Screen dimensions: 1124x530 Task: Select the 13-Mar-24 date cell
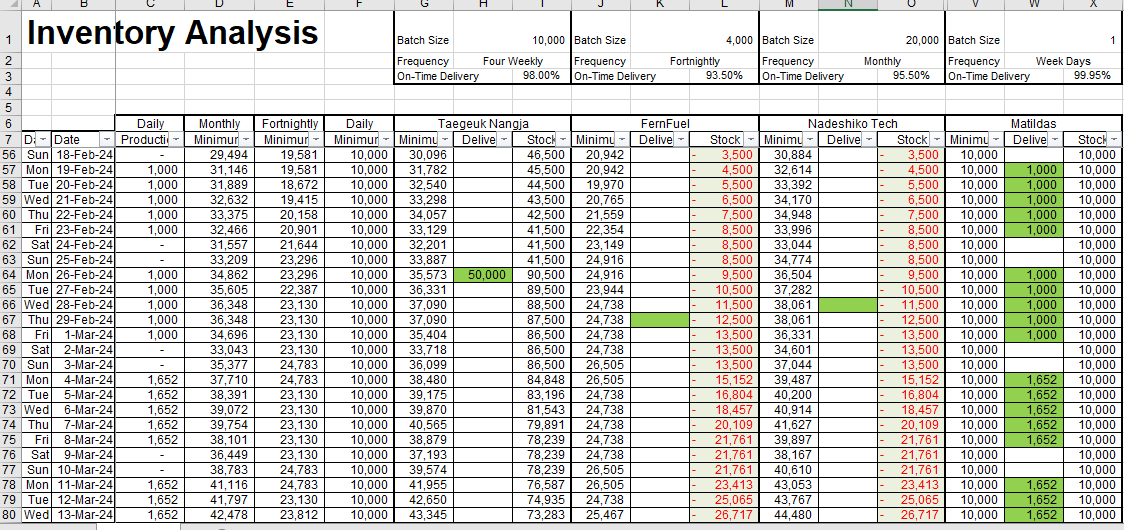pos(83,514)
